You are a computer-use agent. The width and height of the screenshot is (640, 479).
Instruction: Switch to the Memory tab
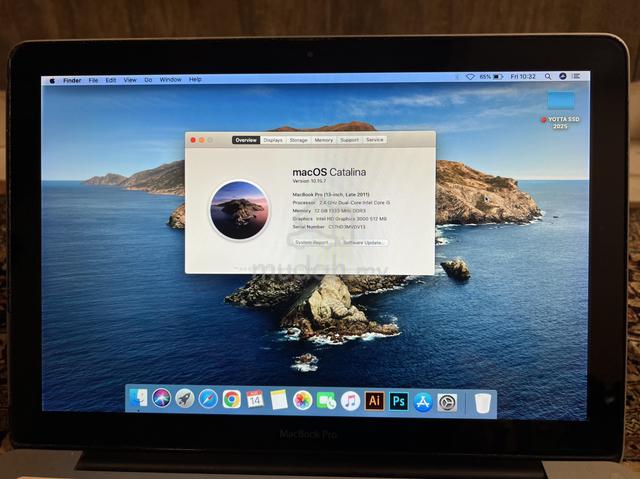point(324,140)
